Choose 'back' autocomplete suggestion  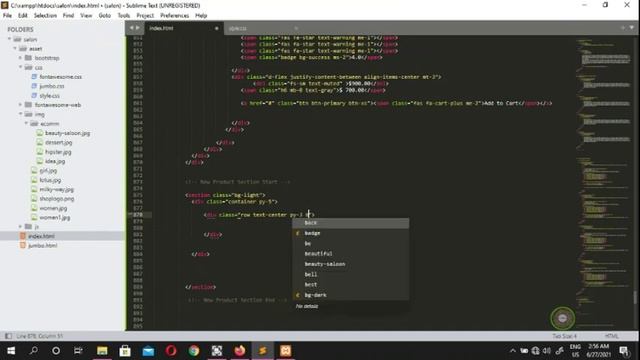tap(351, 223)
